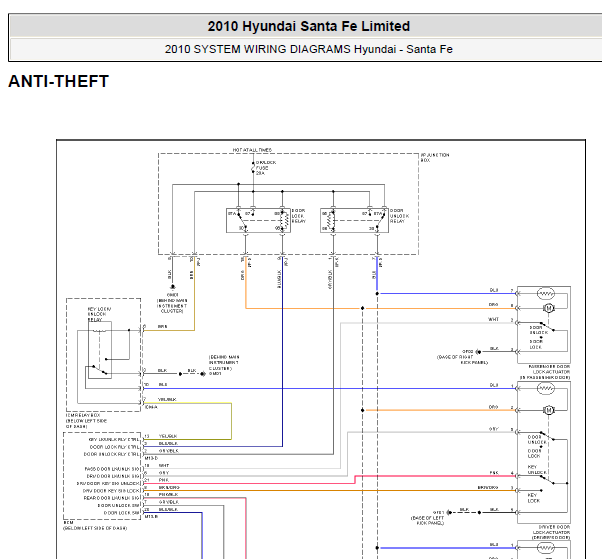
Task: Click the "2010 Hyundai Santa Fe Limited" title
Action: click(x=309, y=26)
